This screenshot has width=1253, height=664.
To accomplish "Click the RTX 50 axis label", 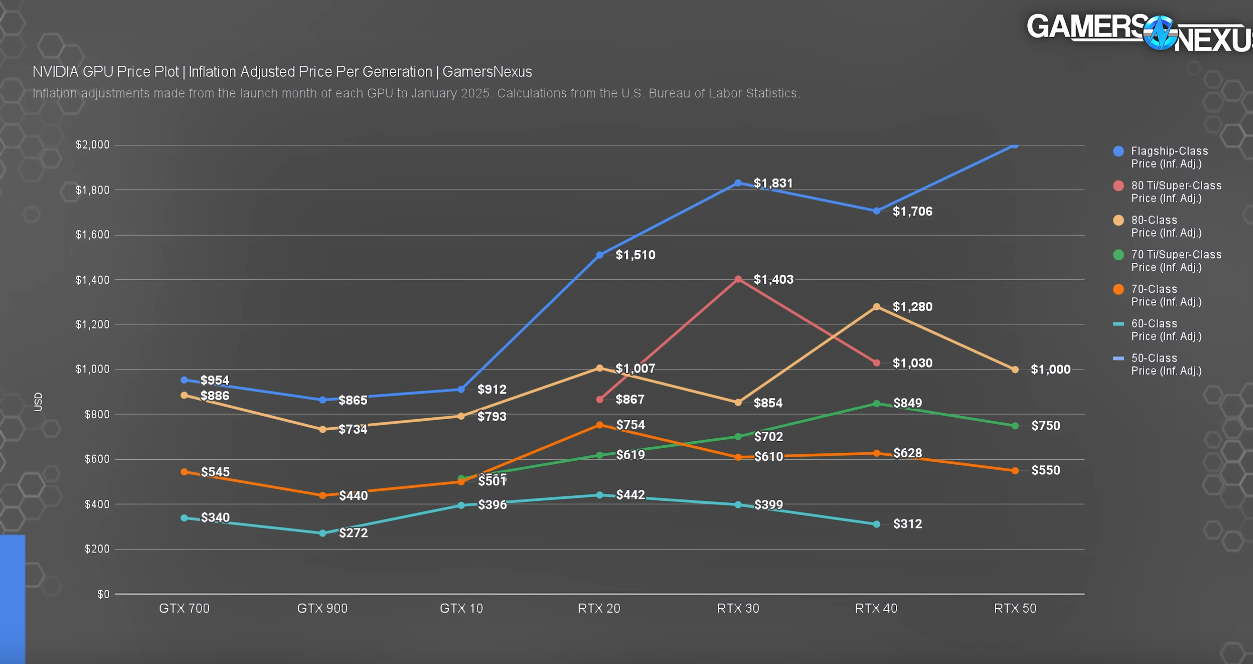I will pyautogui.click(x=1015, y=608).
